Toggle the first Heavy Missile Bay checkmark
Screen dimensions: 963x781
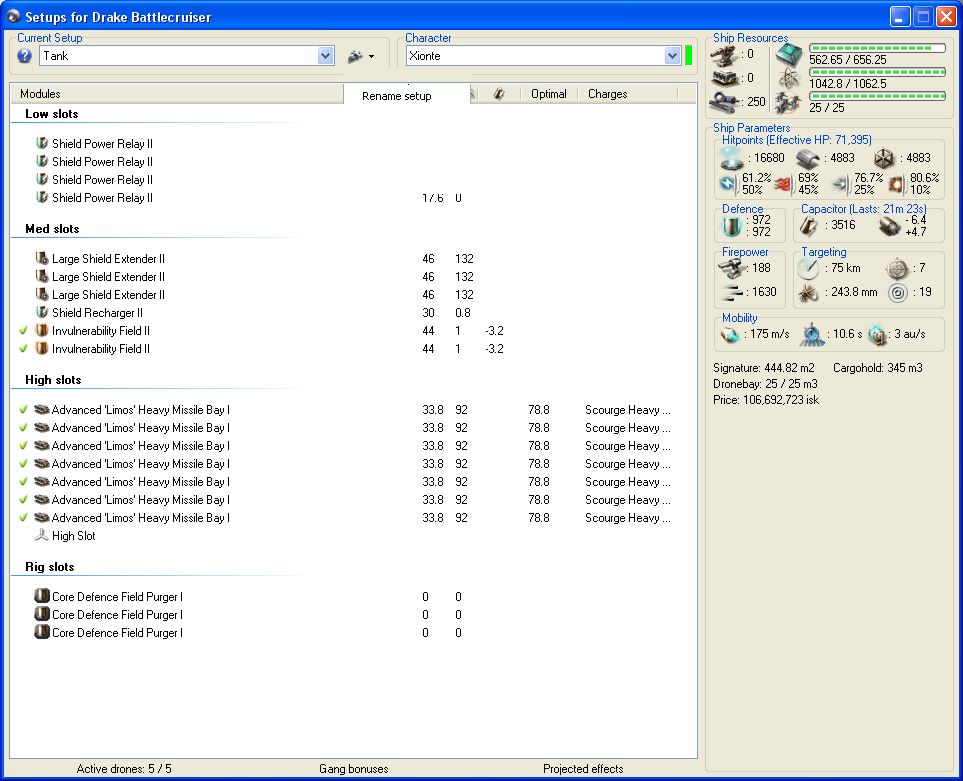pos(23,410)
